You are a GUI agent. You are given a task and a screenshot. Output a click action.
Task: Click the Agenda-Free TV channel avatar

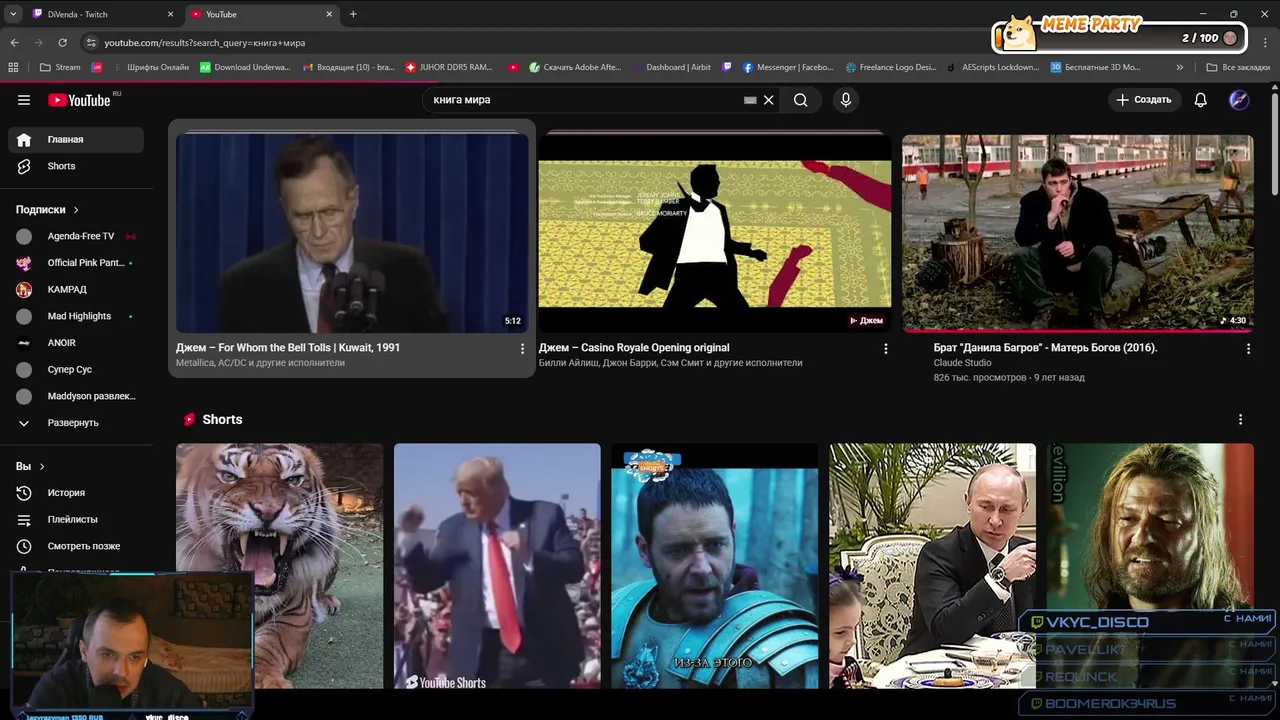click(24, 236)
